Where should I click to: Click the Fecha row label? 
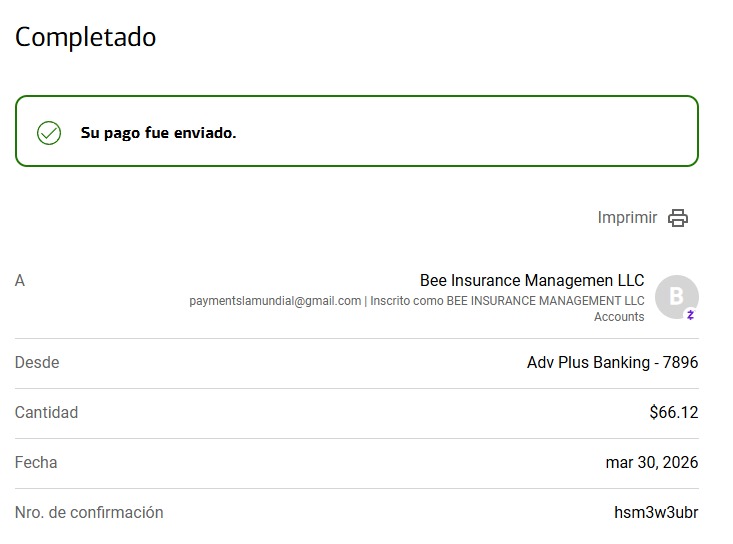pyautogui.click(x=36, y=463)
